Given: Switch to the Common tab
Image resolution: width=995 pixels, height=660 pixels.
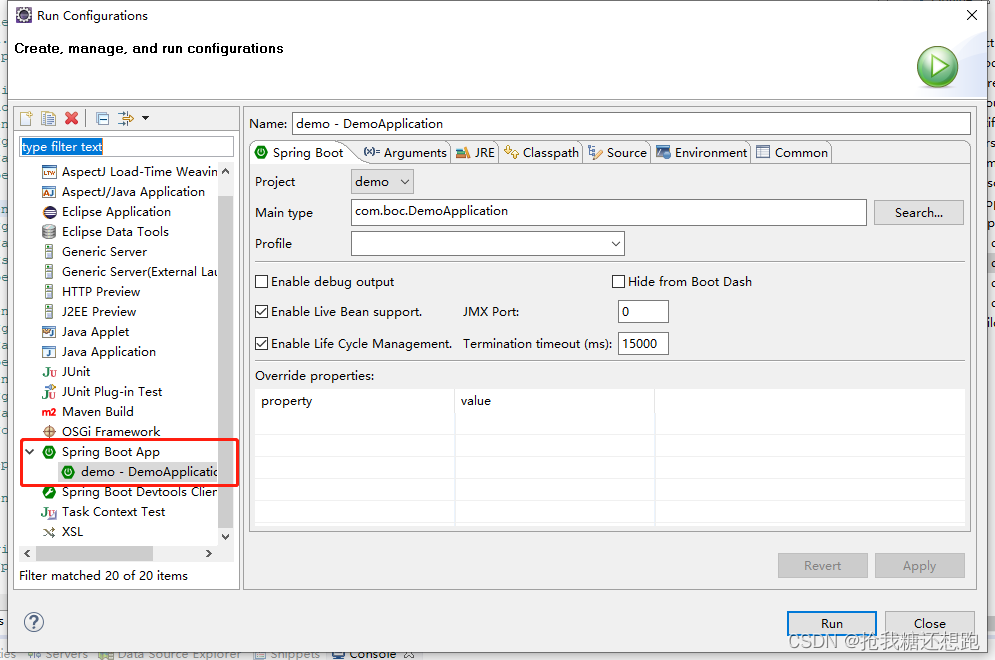Looking at the screenshot, I should [x=792, y=152].
